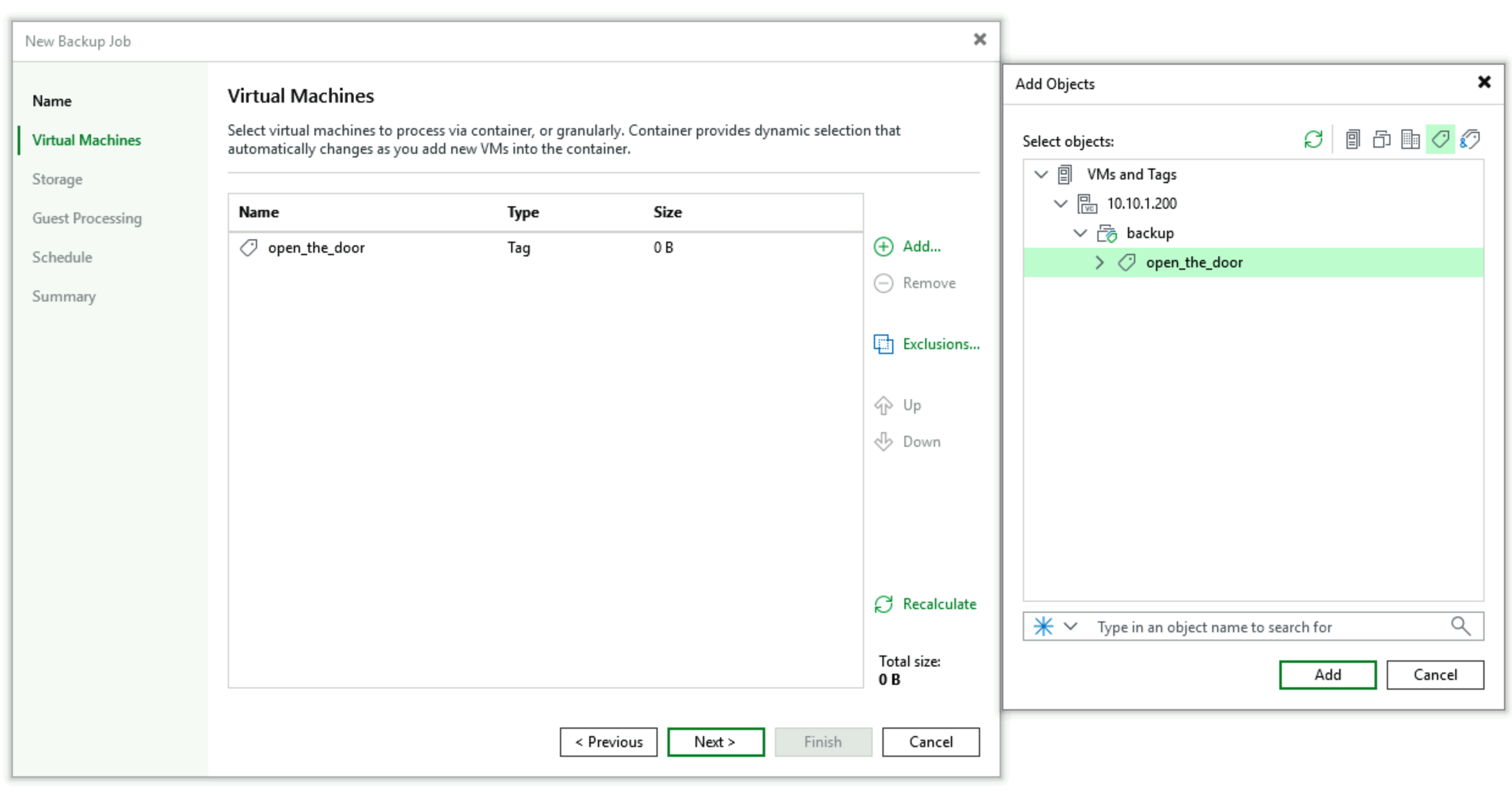1512x791 pixels.
Task: Click the refresh icon in Add Objects
Action: pyautogui.click(x=1312, y=140)
